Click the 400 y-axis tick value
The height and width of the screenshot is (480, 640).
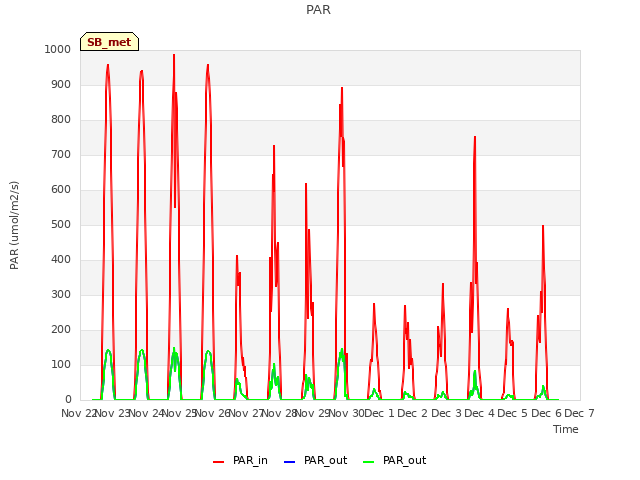pos(61,260)
